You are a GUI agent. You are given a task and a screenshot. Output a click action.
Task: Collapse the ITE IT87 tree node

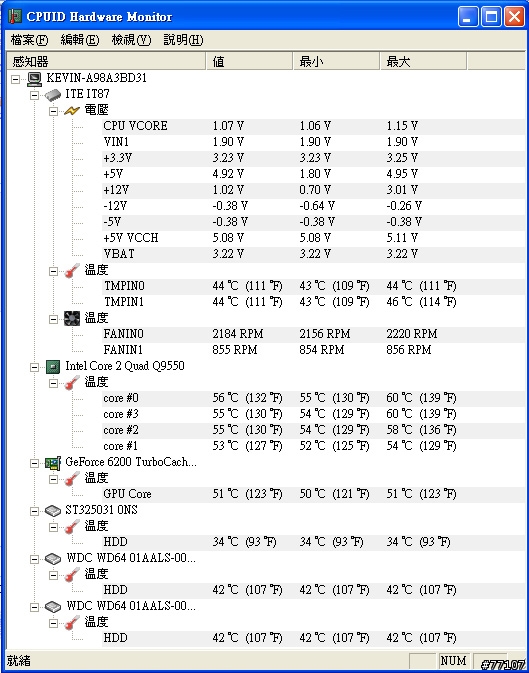pyautogui.click(x=34, y=95)
